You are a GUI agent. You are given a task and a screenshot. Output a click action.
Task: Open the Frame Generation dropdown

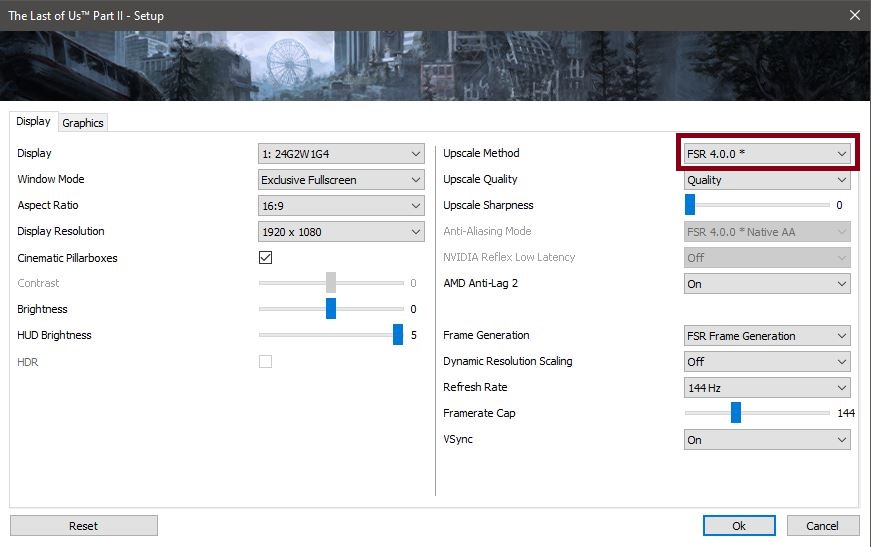pyautogui.click(x=767, y=336)
